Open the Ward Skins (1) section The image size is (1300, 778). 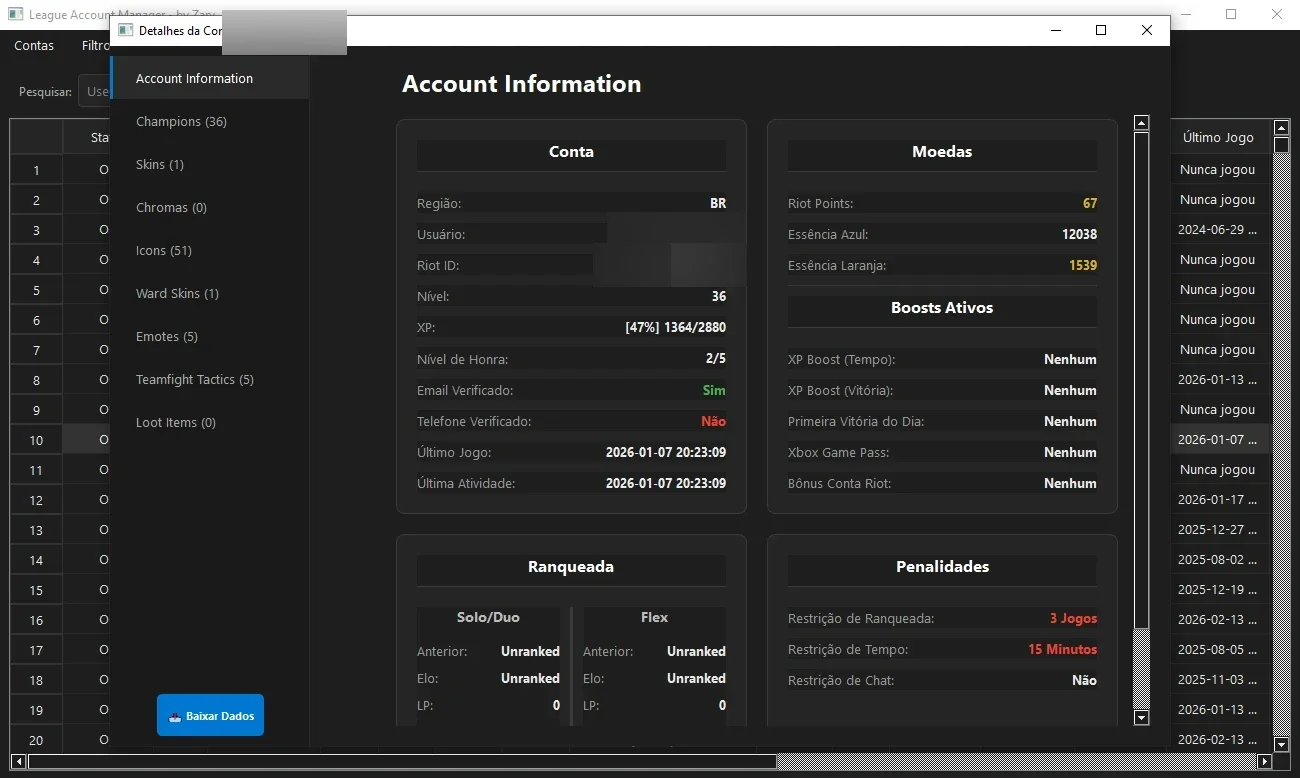point(210,293)
